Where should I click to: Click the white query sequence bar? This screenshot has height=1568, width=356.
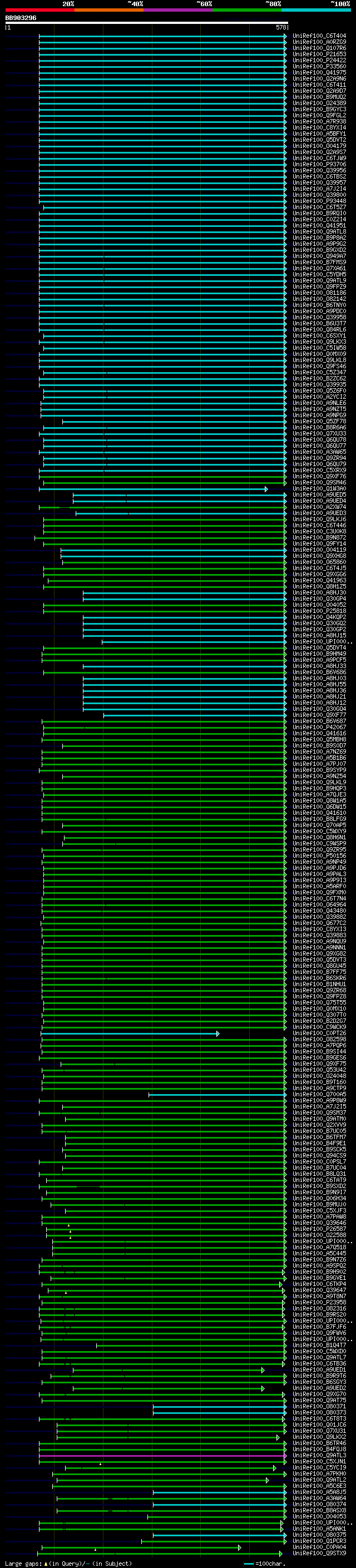point(147,22)
